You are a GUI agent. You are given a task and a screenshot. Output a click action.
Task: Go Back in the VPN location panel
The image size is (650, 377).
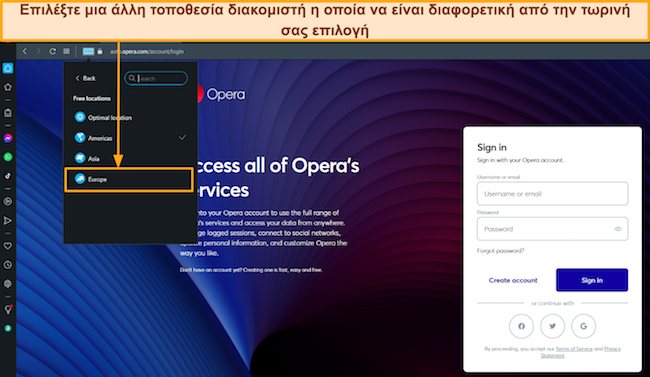click(x=85, y=78)
